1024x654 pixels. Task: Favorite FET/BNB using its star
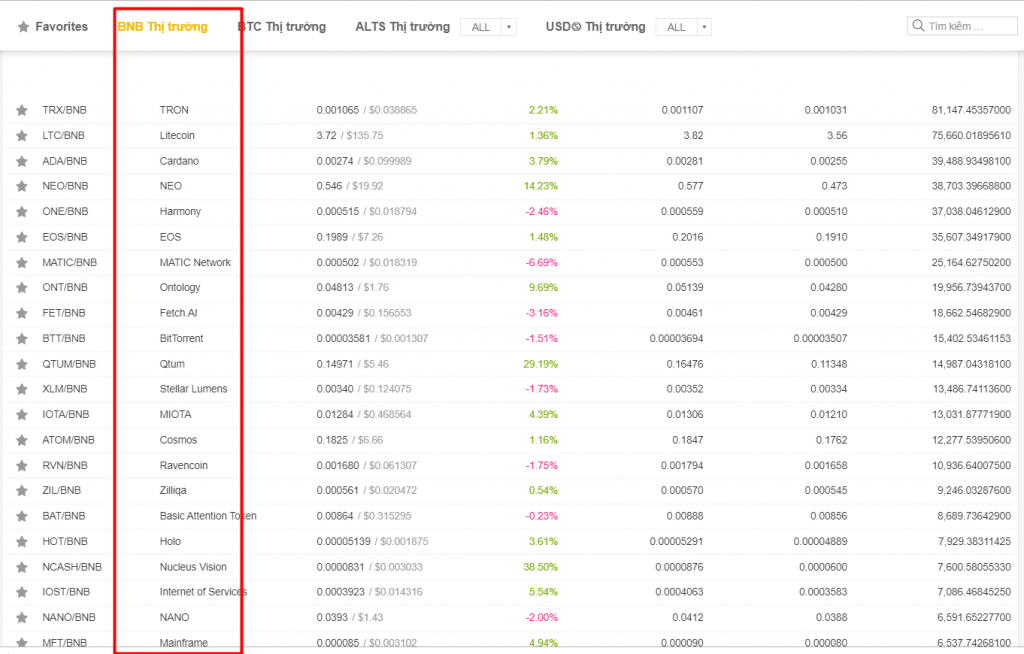point(22,313)
